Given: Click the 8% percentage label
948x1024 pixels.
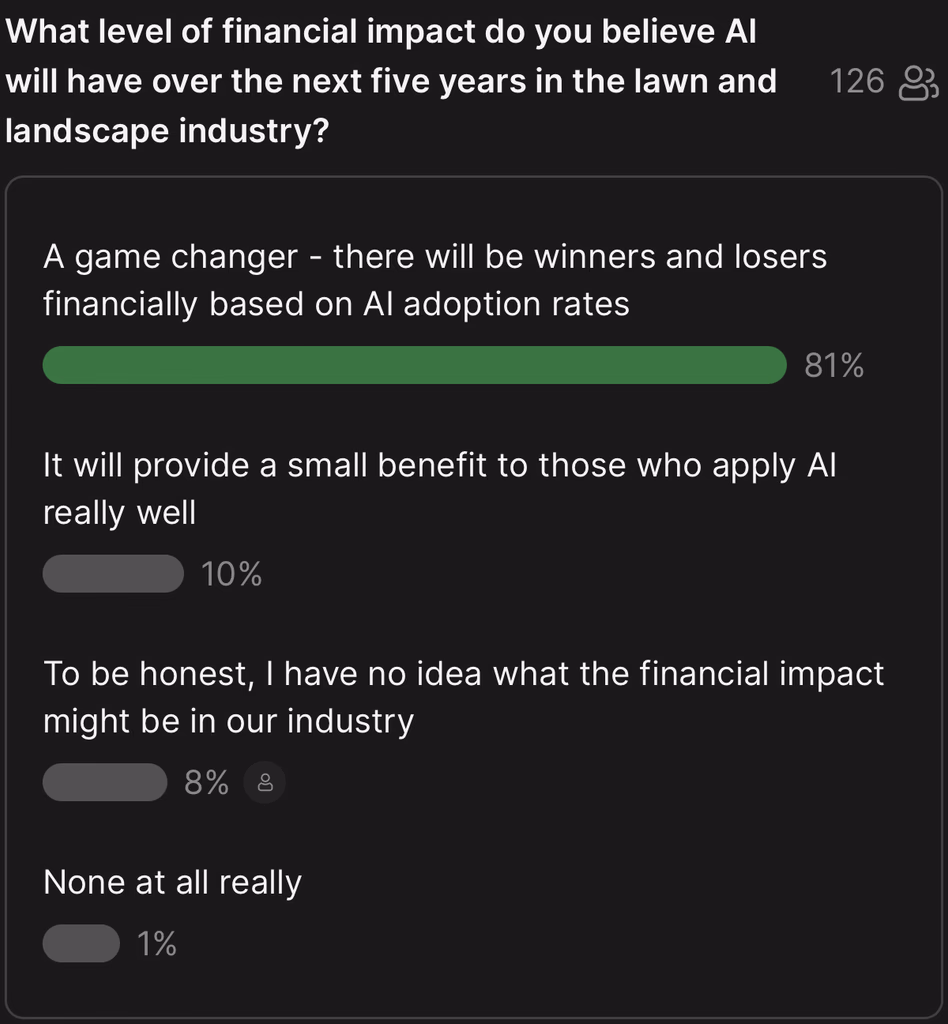Looking at the screenshot, I should tap(206, 784).
